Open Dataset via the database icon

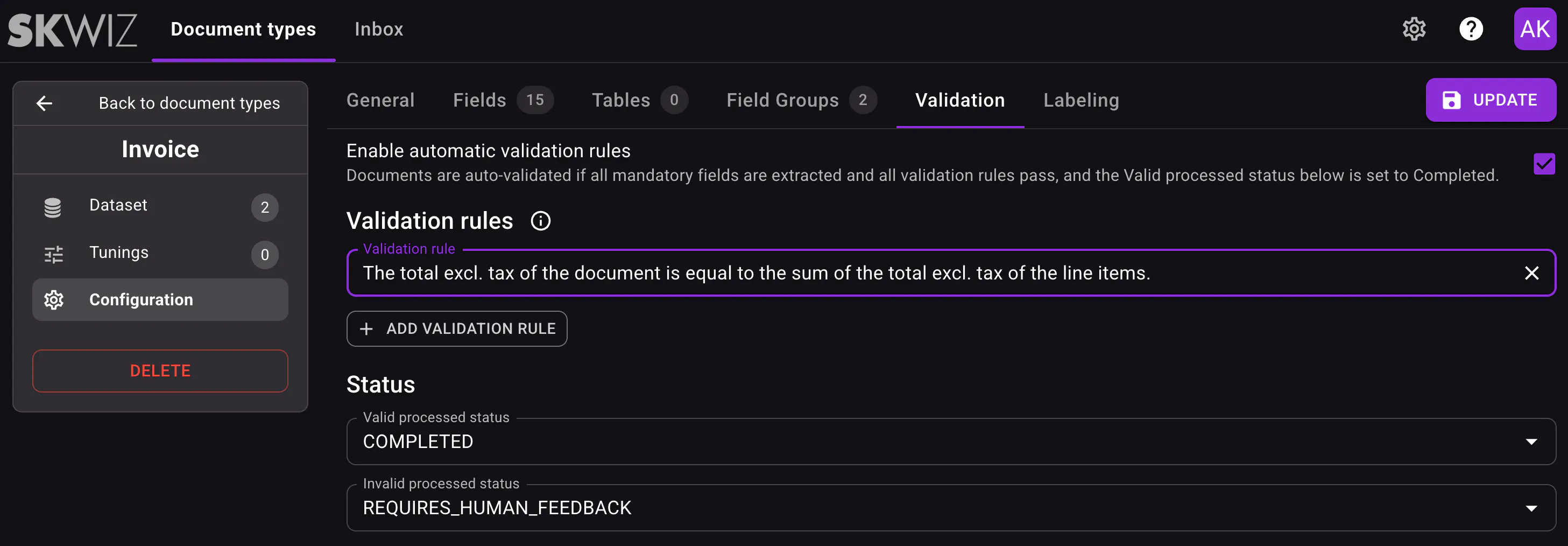click(x=53, y=207)
